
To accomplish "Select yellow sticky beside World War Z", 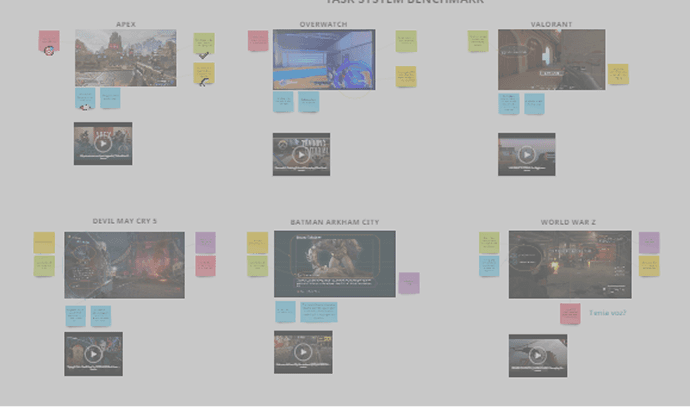I will click(x=649, y=266).
